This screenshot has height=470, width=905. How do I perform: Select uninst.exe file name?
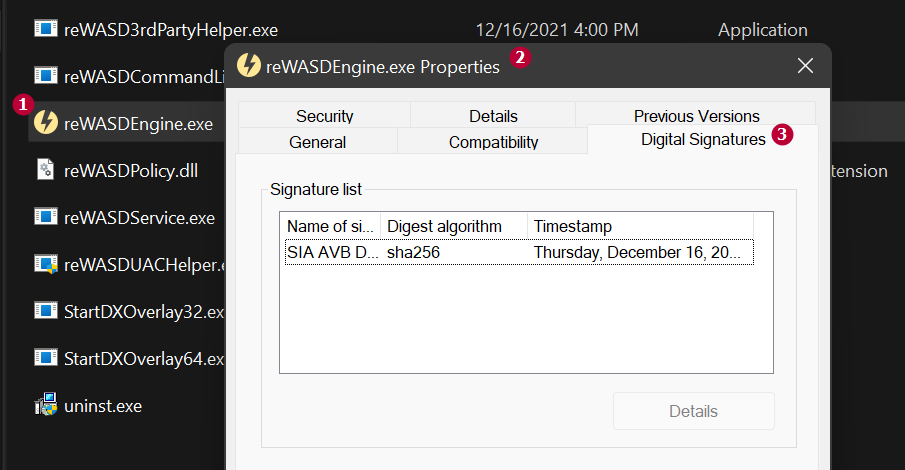coord(103,406)
